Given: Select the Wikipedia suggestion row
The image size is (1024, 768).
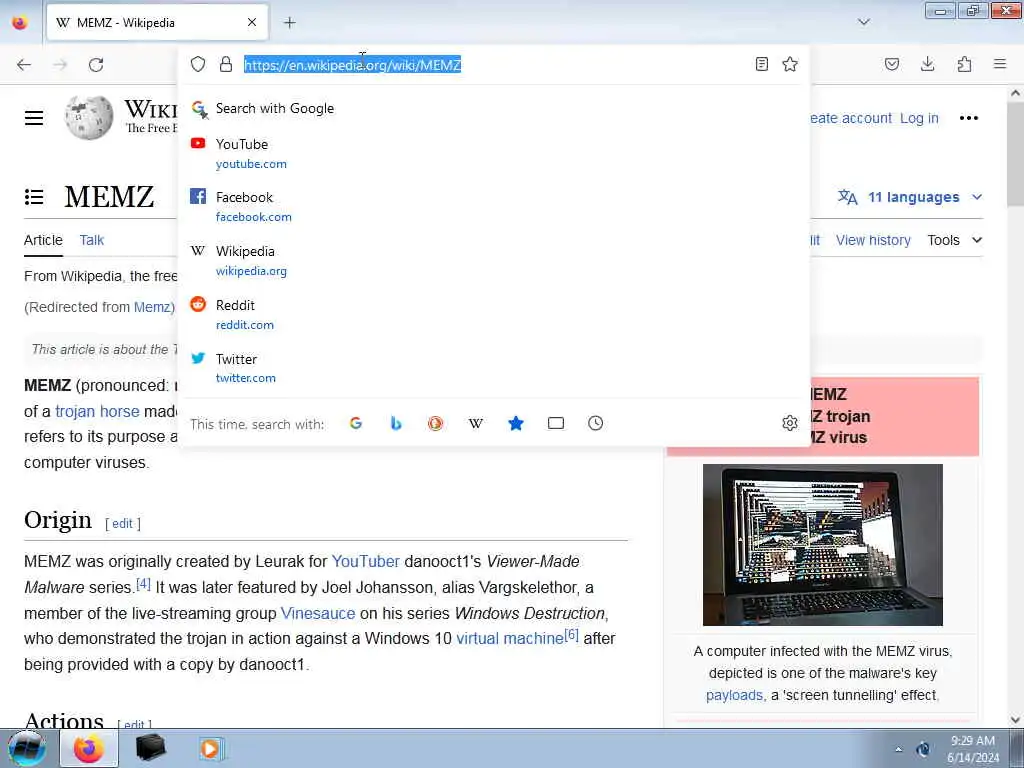Looking at the screenshot, I should pos(494,261).
